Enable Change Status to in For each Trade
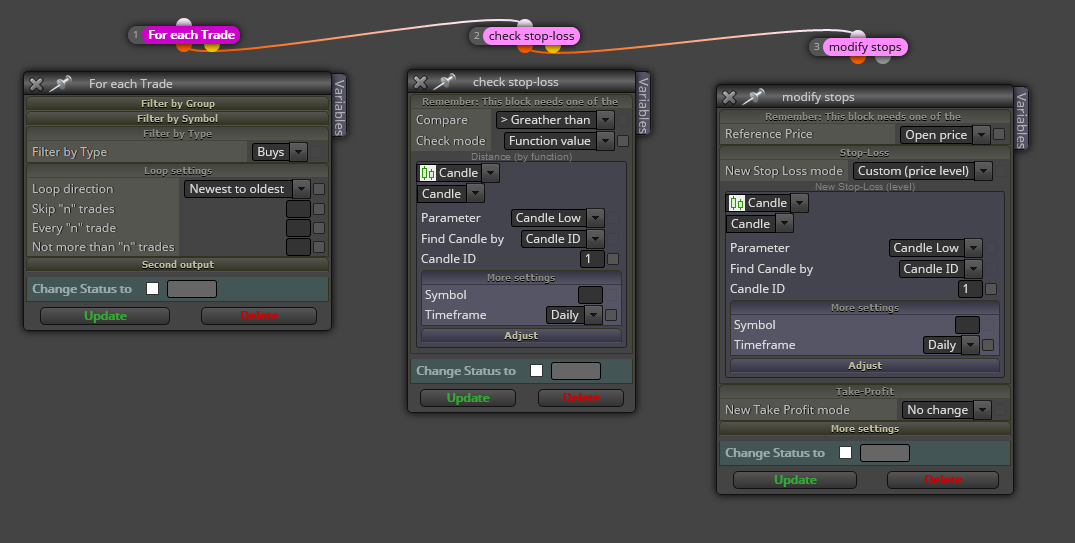1075x543 pixels. [153, 289]
